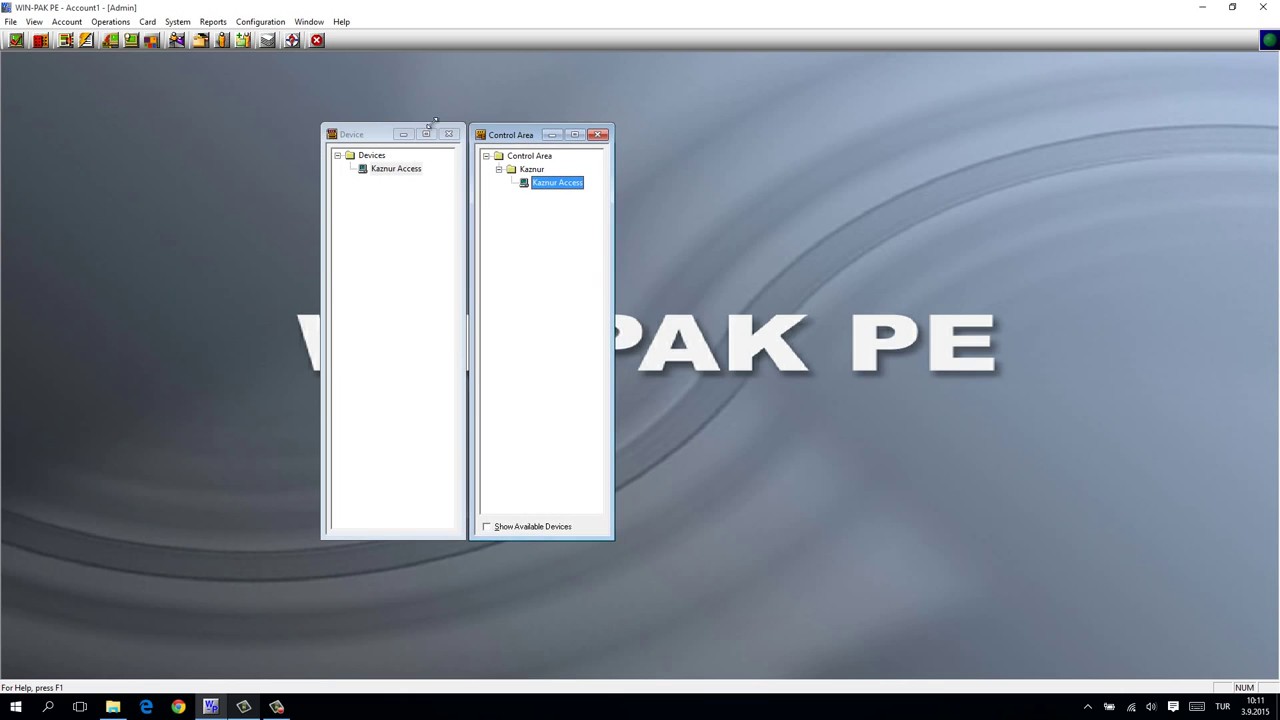This screenshot has height=720, width=1280.
Task: Maximize the Control Area window
Action: (575, 134)
